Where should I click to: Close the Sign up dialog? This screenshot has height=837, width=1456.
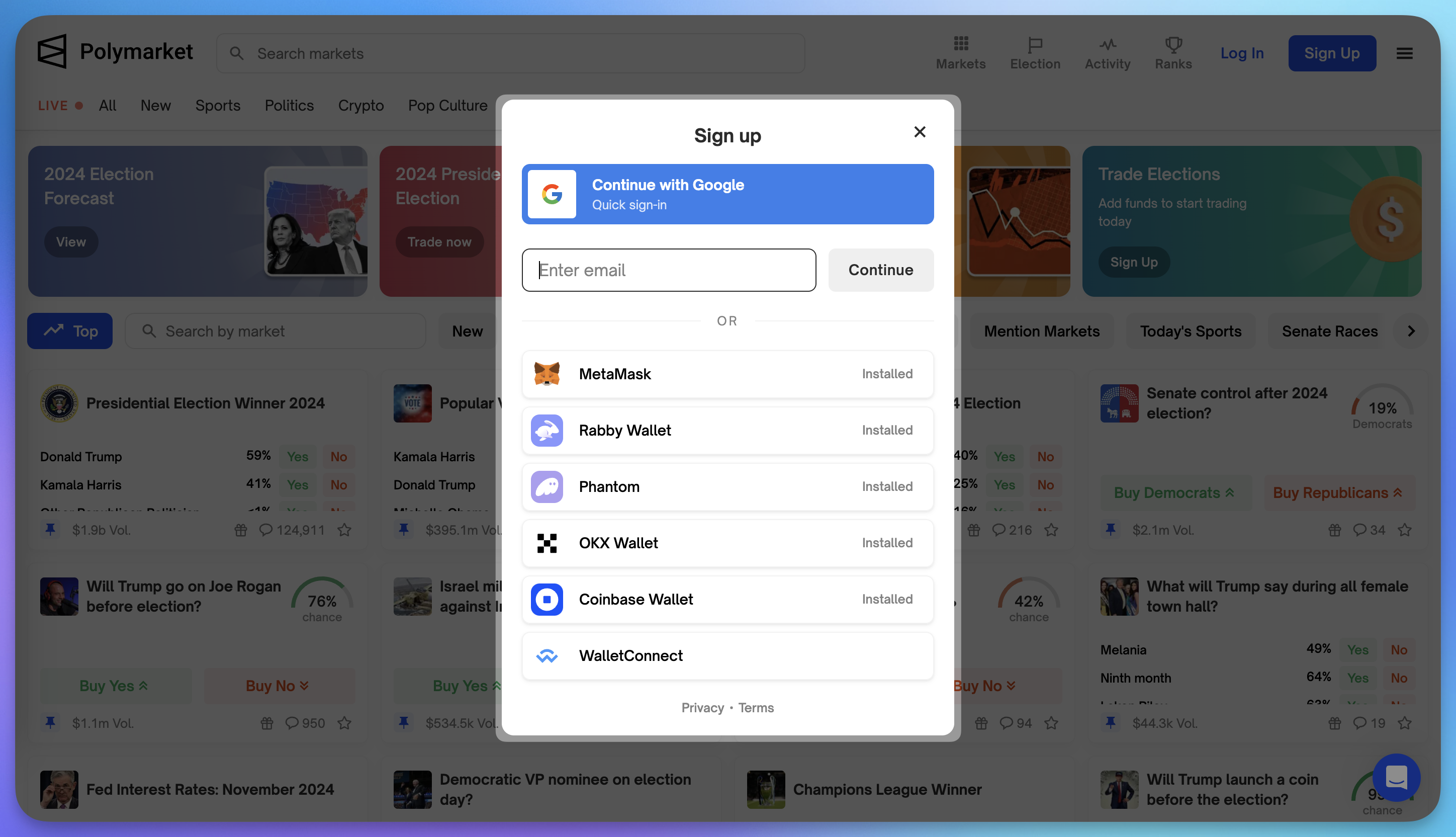[920, 132]
